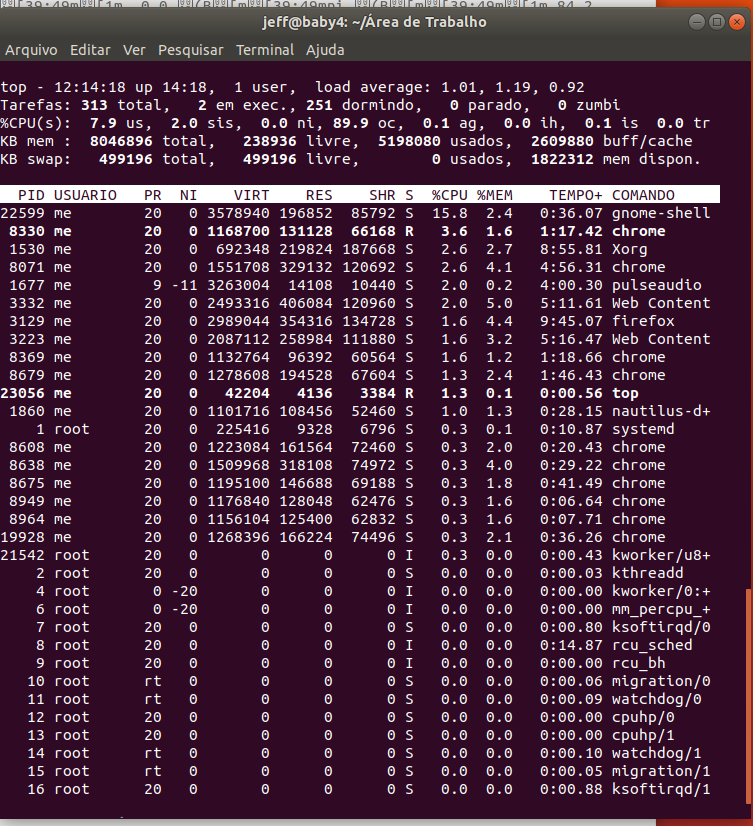Select PID 8949 chrome process
This screenshot has width=753, height=826.
pyautogui.click(x=26, y=500)
